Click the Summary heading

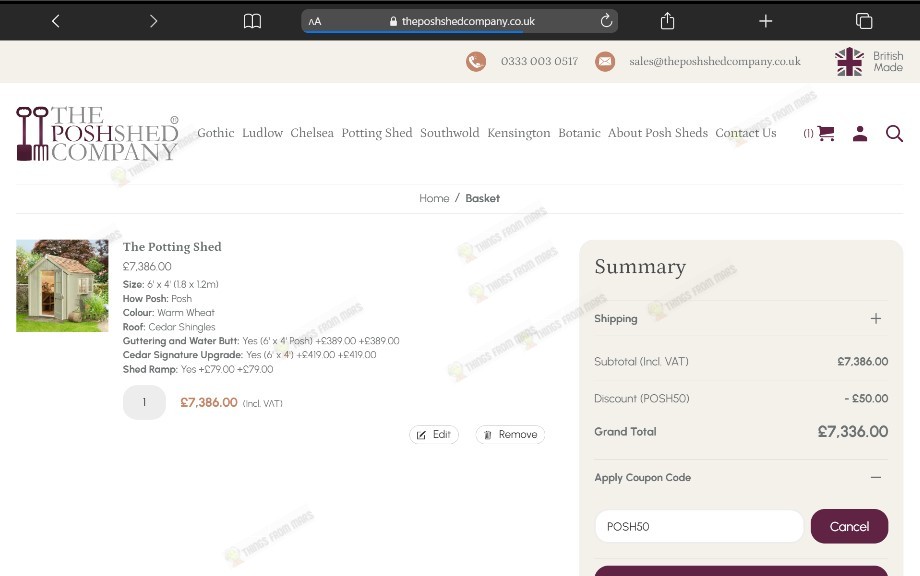point(640,267)
